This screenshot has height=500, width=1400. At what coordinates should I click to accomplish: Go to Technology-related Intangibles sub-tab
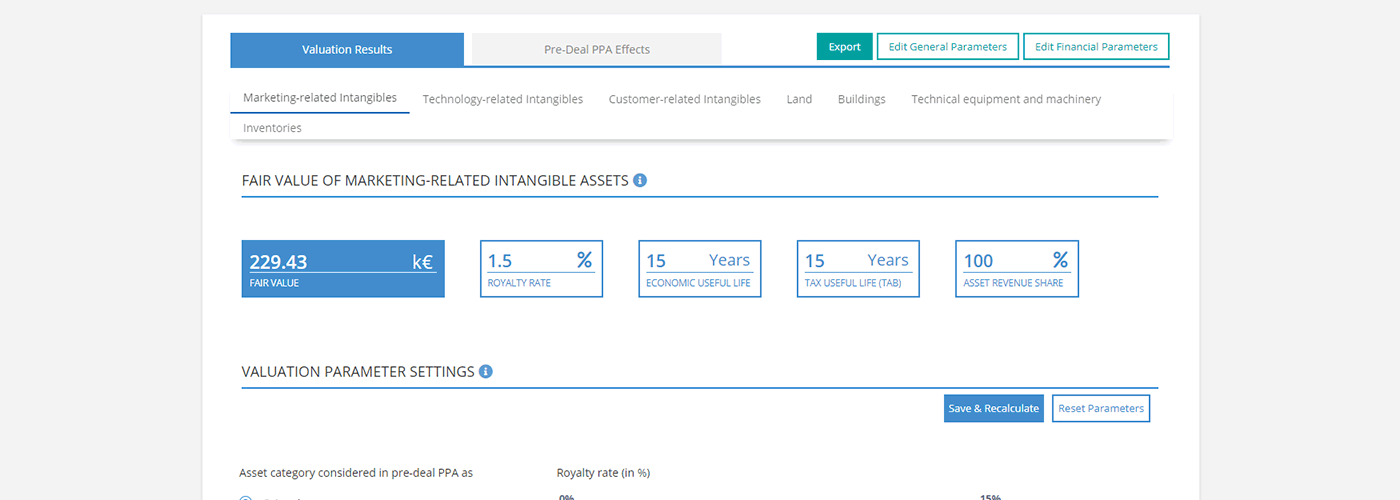point(502,99)
